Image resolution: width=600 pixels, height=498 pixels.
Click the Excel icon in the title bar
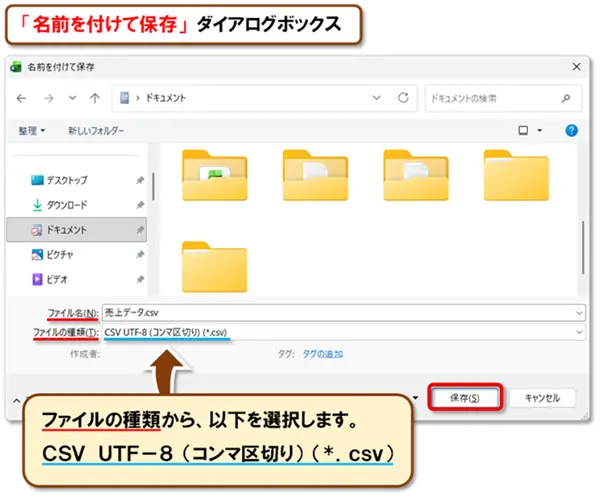point(16,67)
